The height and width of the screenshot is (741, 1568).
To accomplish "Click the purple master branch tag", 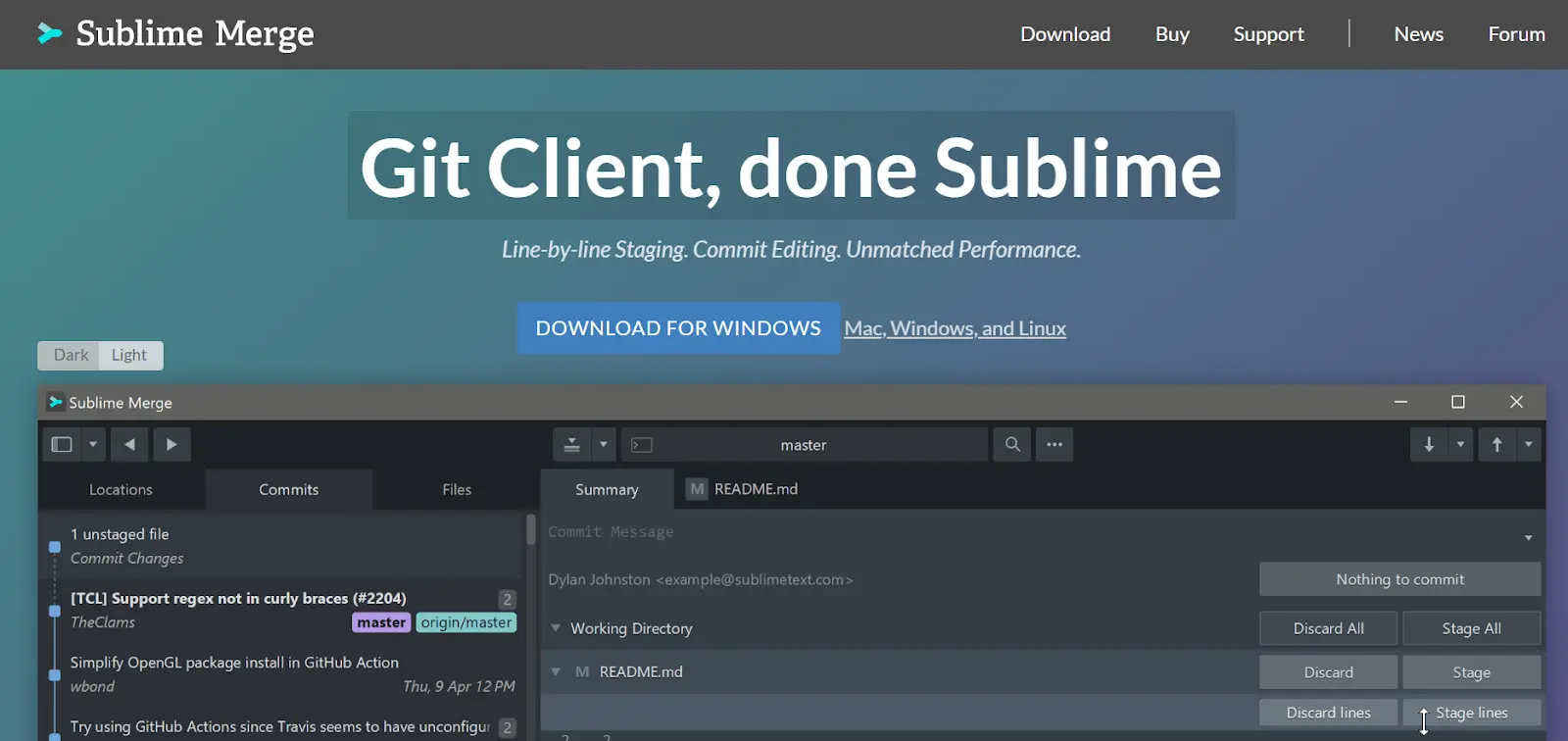I will tap(381, 622).
